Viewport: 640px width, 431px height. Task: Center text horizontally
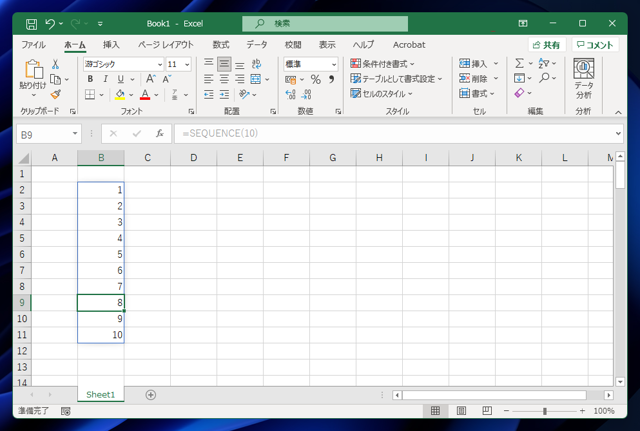[224, 79]
